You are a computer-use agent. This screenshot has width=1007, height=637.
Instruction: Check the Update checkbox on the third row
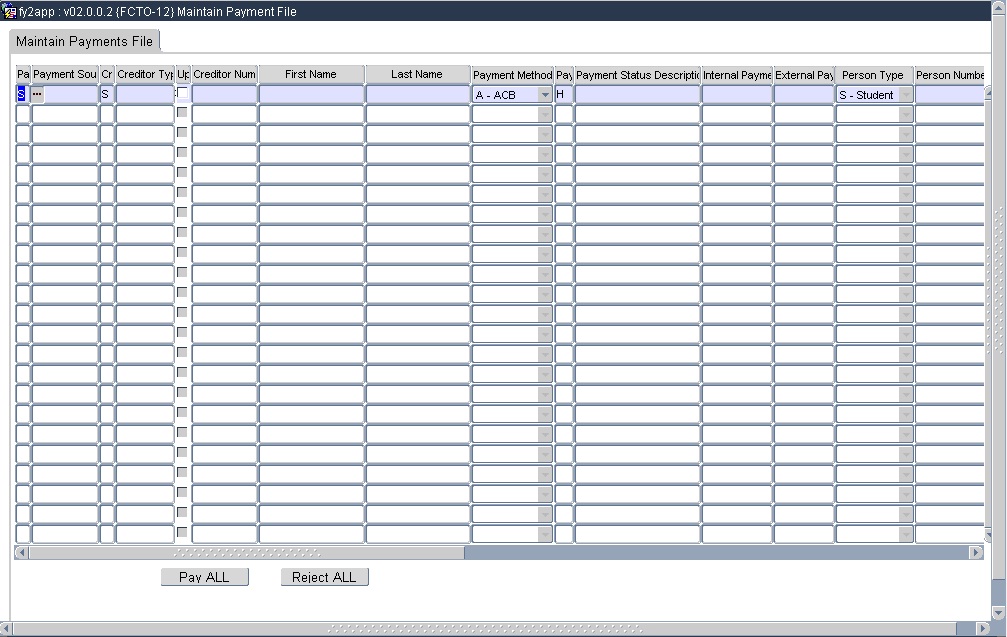(181, 132)
